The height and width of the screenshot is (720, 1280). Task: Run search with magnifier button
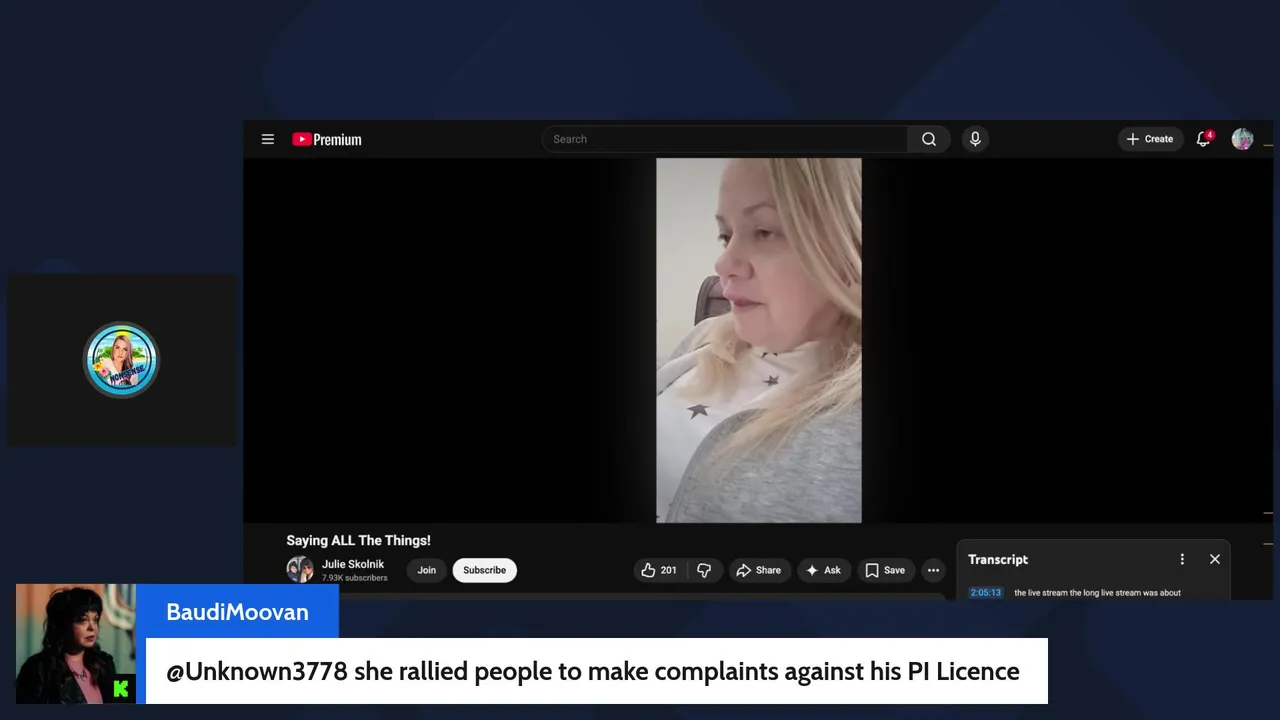929,139
